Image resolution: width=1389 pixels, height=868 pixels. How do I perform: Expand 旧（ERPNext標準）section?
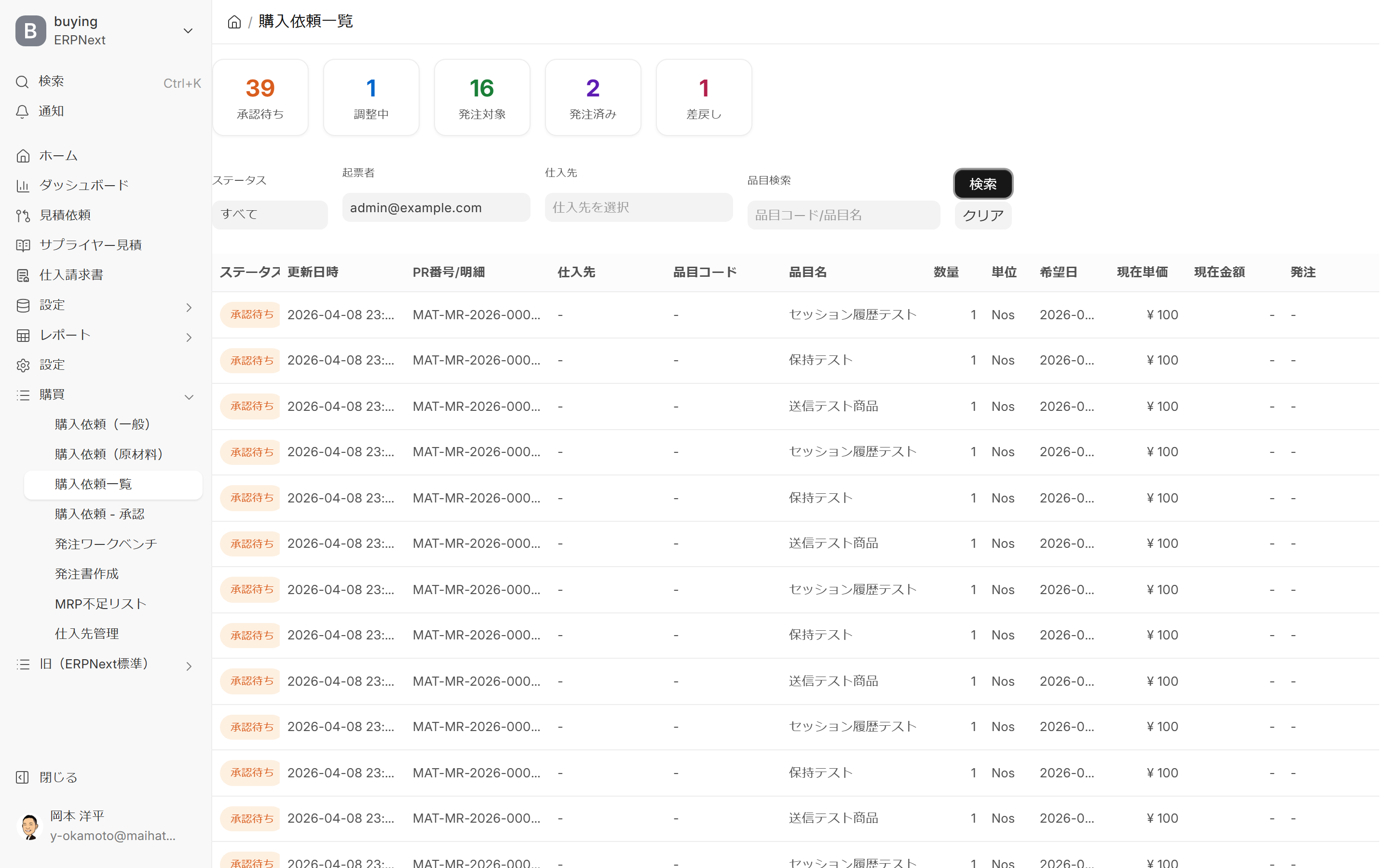[189, 666]
